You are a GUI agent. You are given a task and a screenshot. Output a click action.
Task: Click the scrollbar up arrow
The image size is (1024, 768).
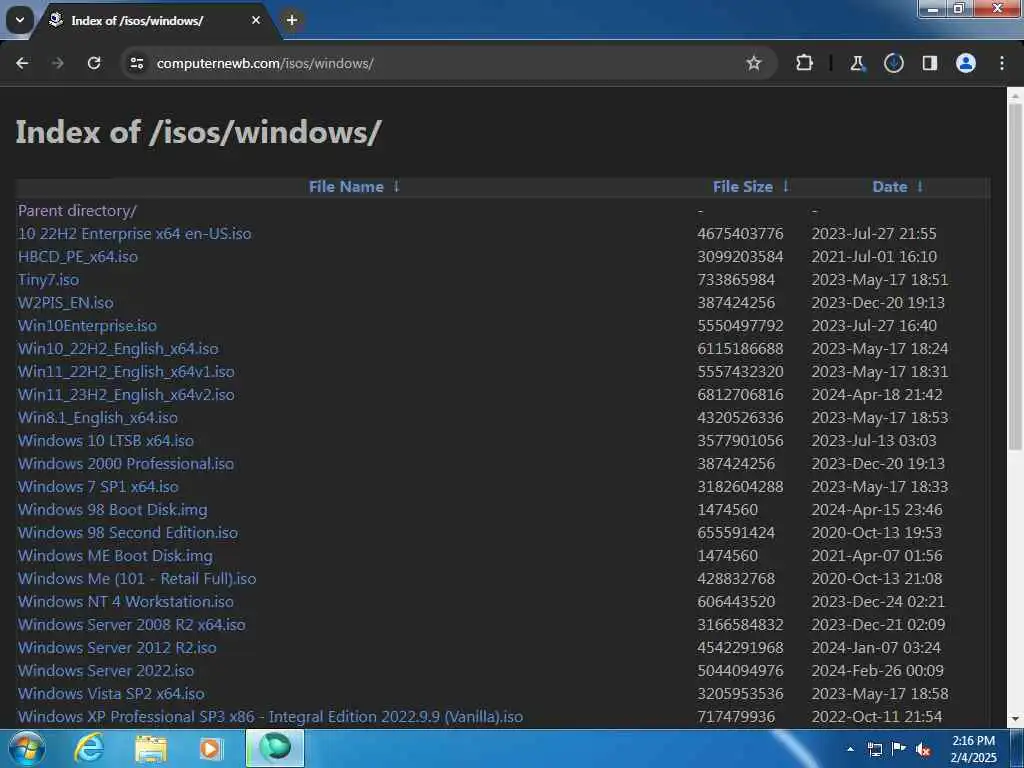click(1015, 96)
